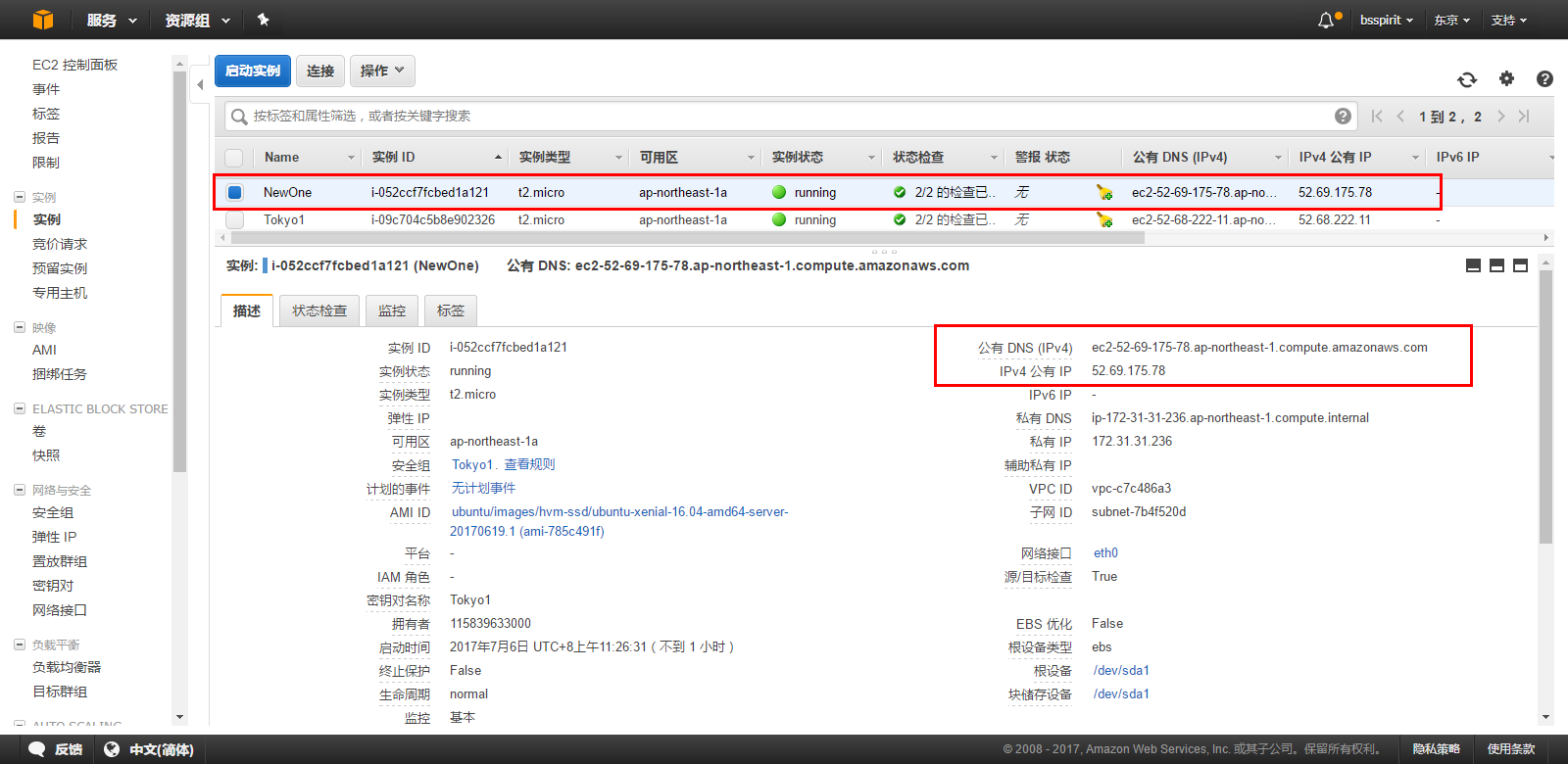Collapse the 实例 sidebar section
This screenshot has width=1568, height=764.
point(20,197)
